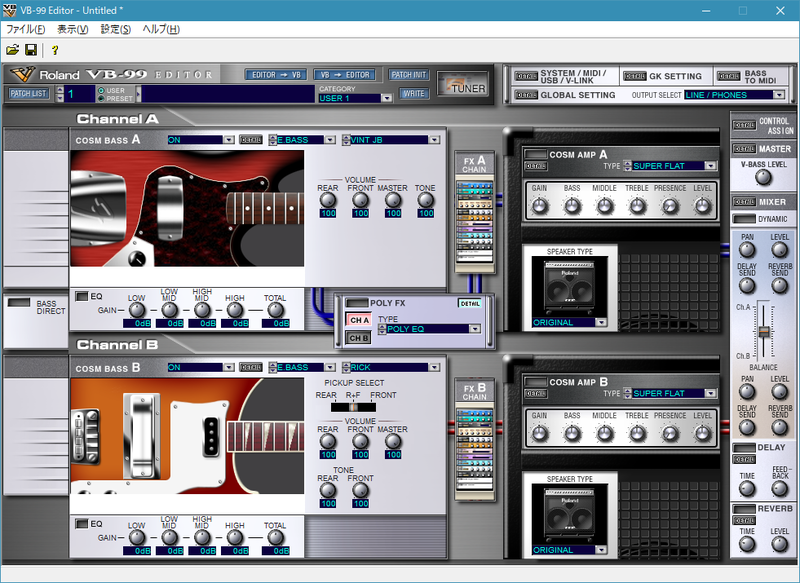Toggle the MIXER DYNAMIC switch
This screenshot has height=583, width=800.
coord(744,219)
